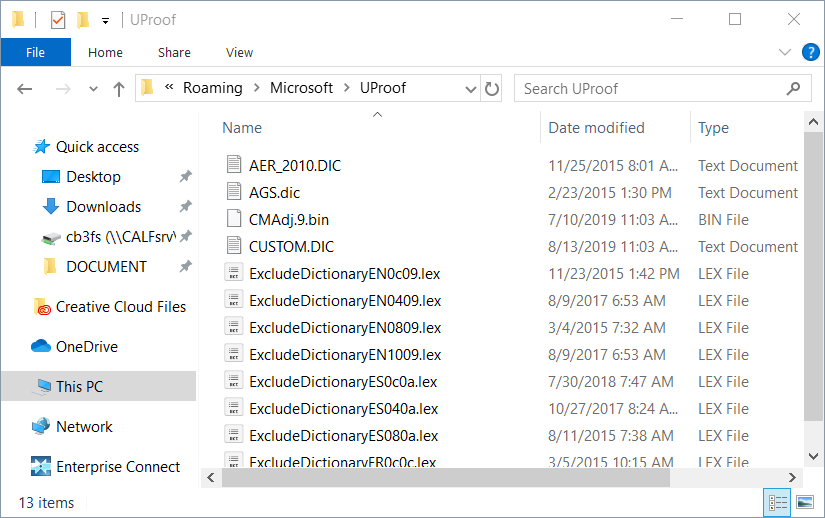The image size is (825, 518).
Task: Open the address bar history dropdown
Action: [x=471, y=89]
